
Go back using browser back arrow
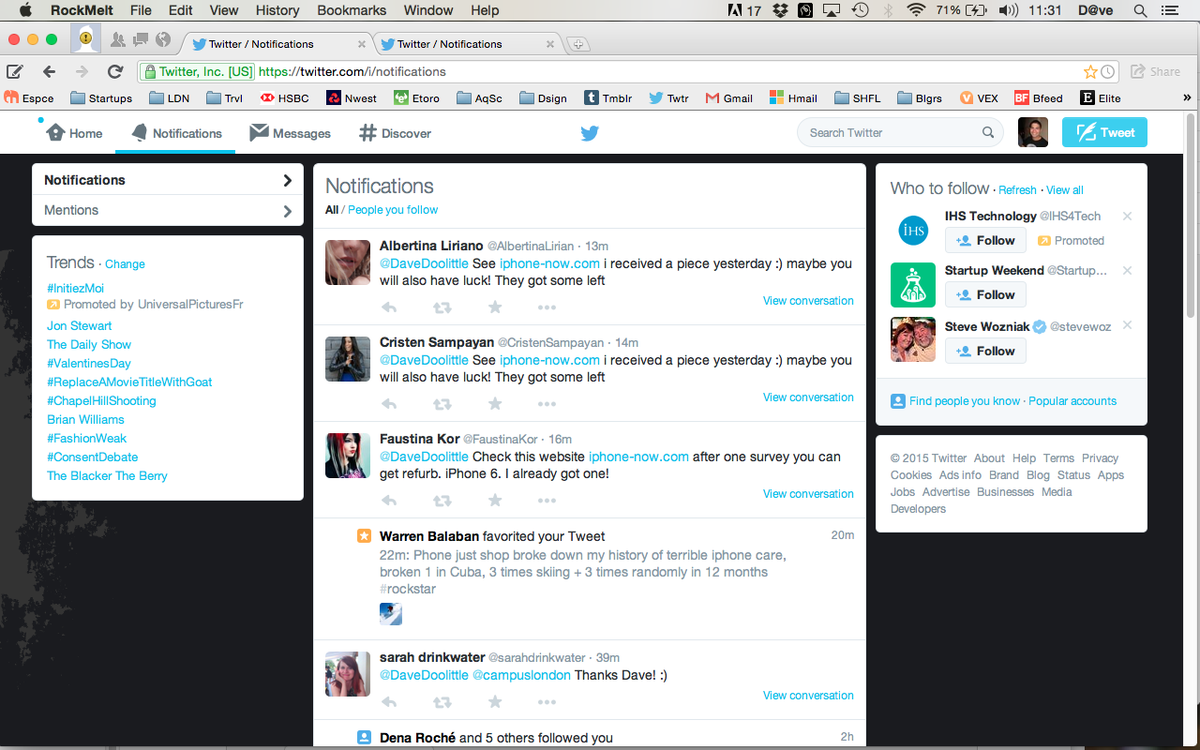point(49,71)
